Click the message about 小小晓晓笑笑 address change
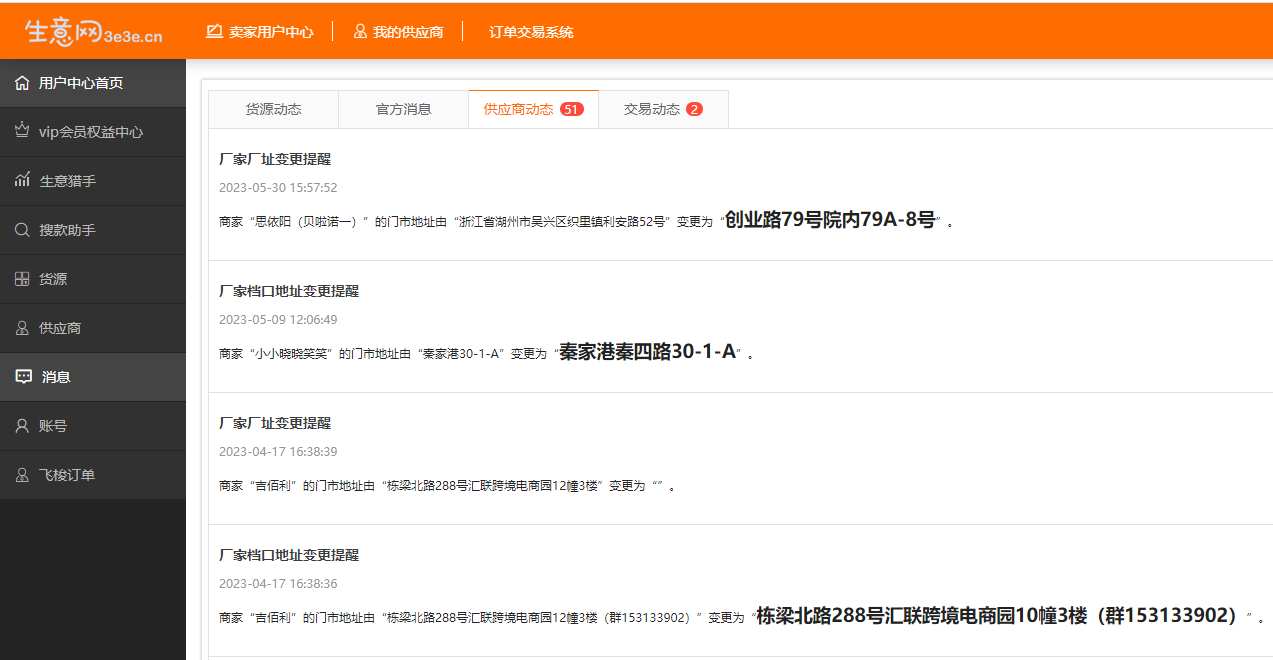 (486, 352)
